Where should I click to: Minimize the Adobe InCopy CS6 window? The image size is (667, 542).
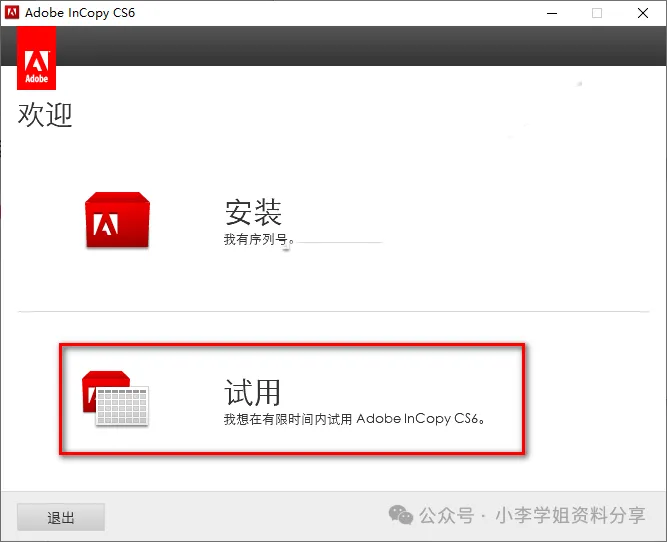click(552, 13)
